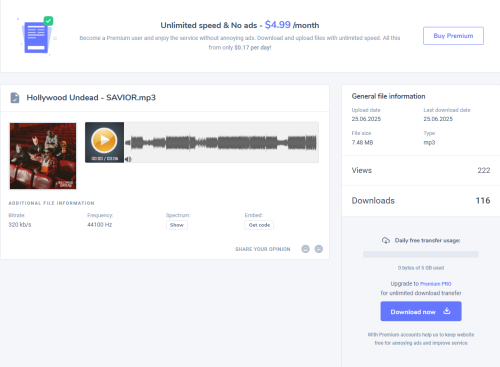Get the embed code
500x367 pixels.
click(x=259, y=225)
